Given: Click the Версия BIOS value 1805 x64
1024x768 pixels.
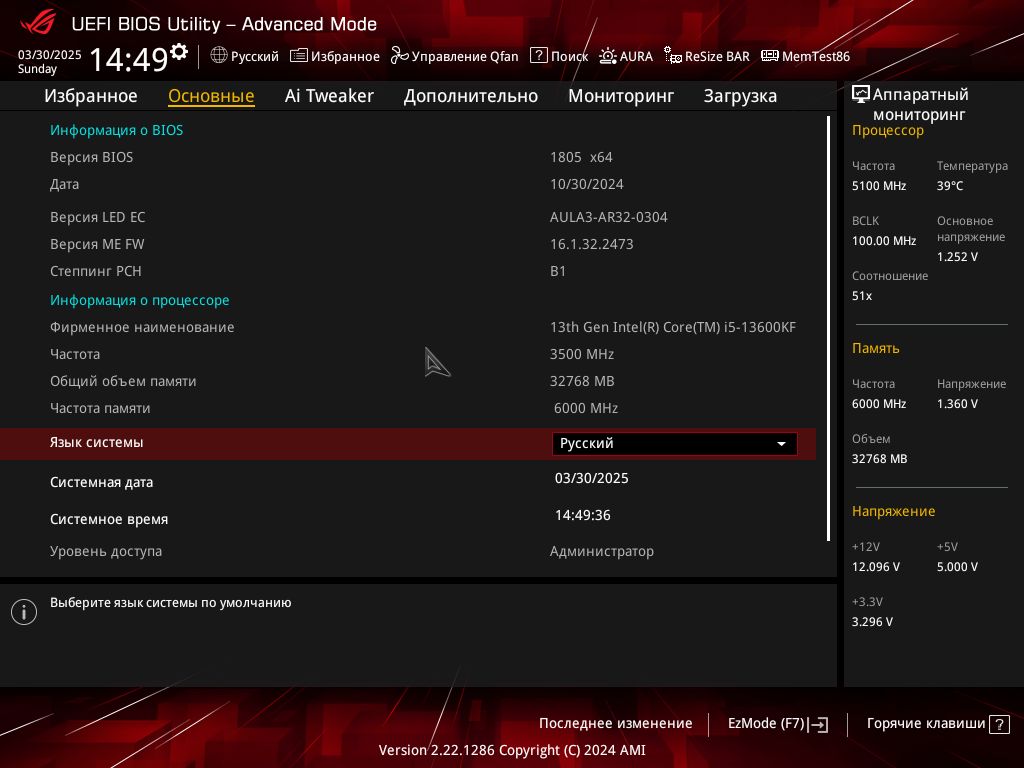Looking at the screenshot, I should pyautogui.click(x=581, y=157).
